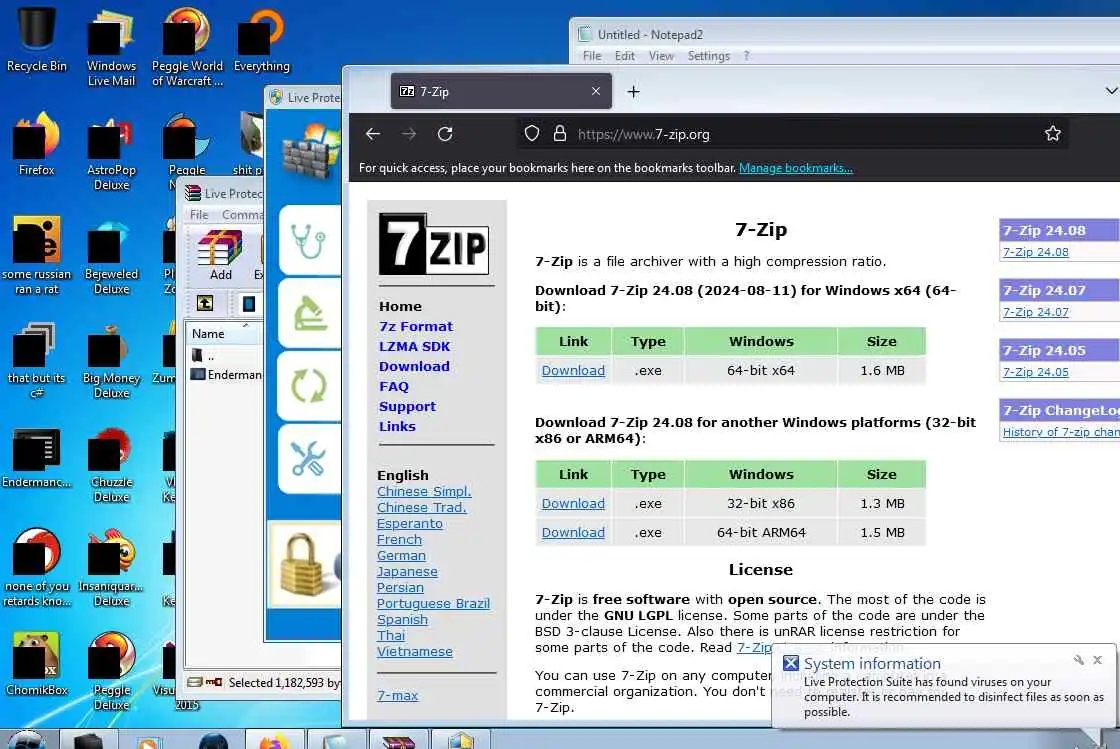
Task: Switch language to Vietnamese
Action: (x=415, y=651)
